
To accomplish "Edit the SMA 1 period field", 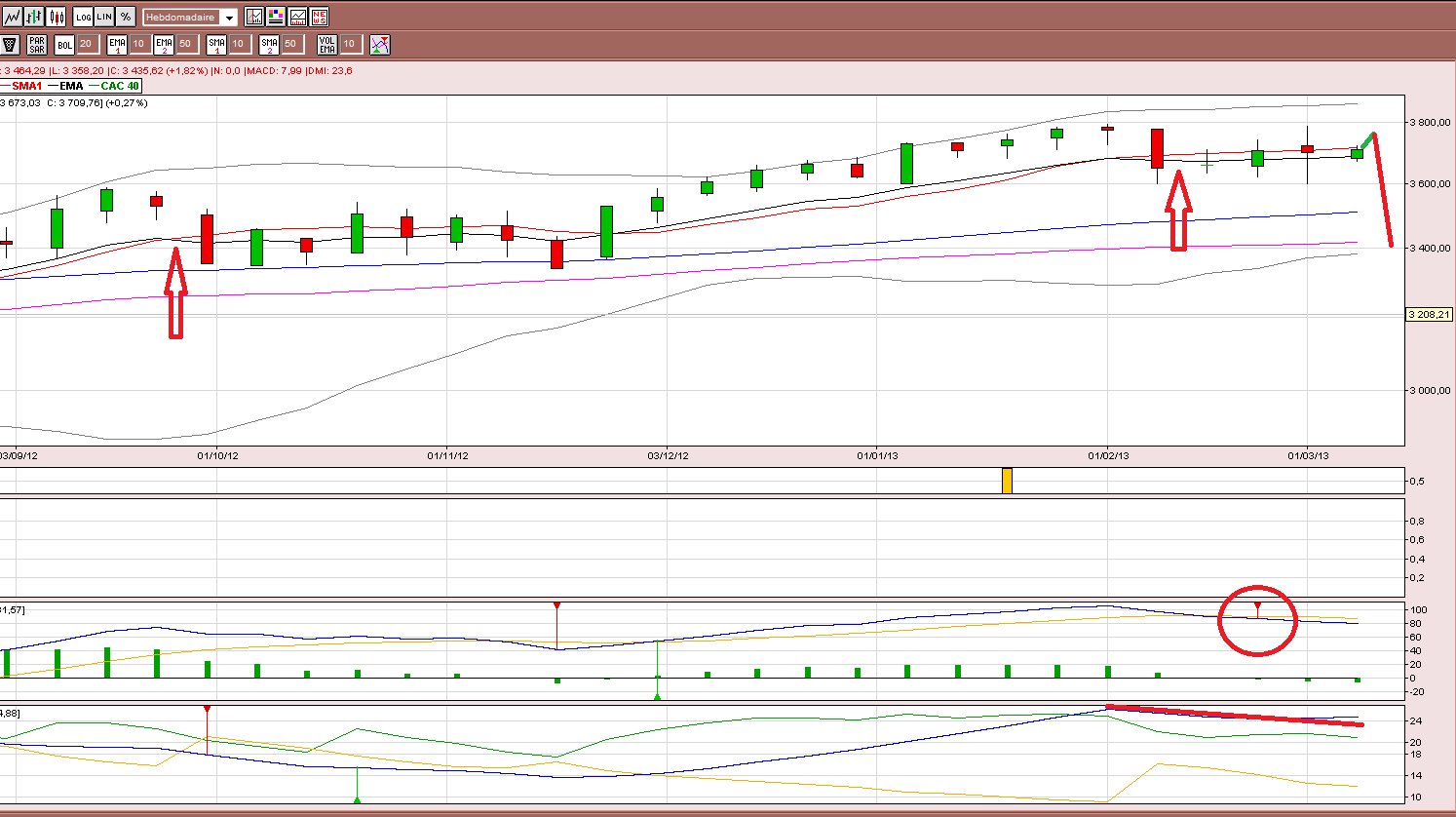I will 240,45.
